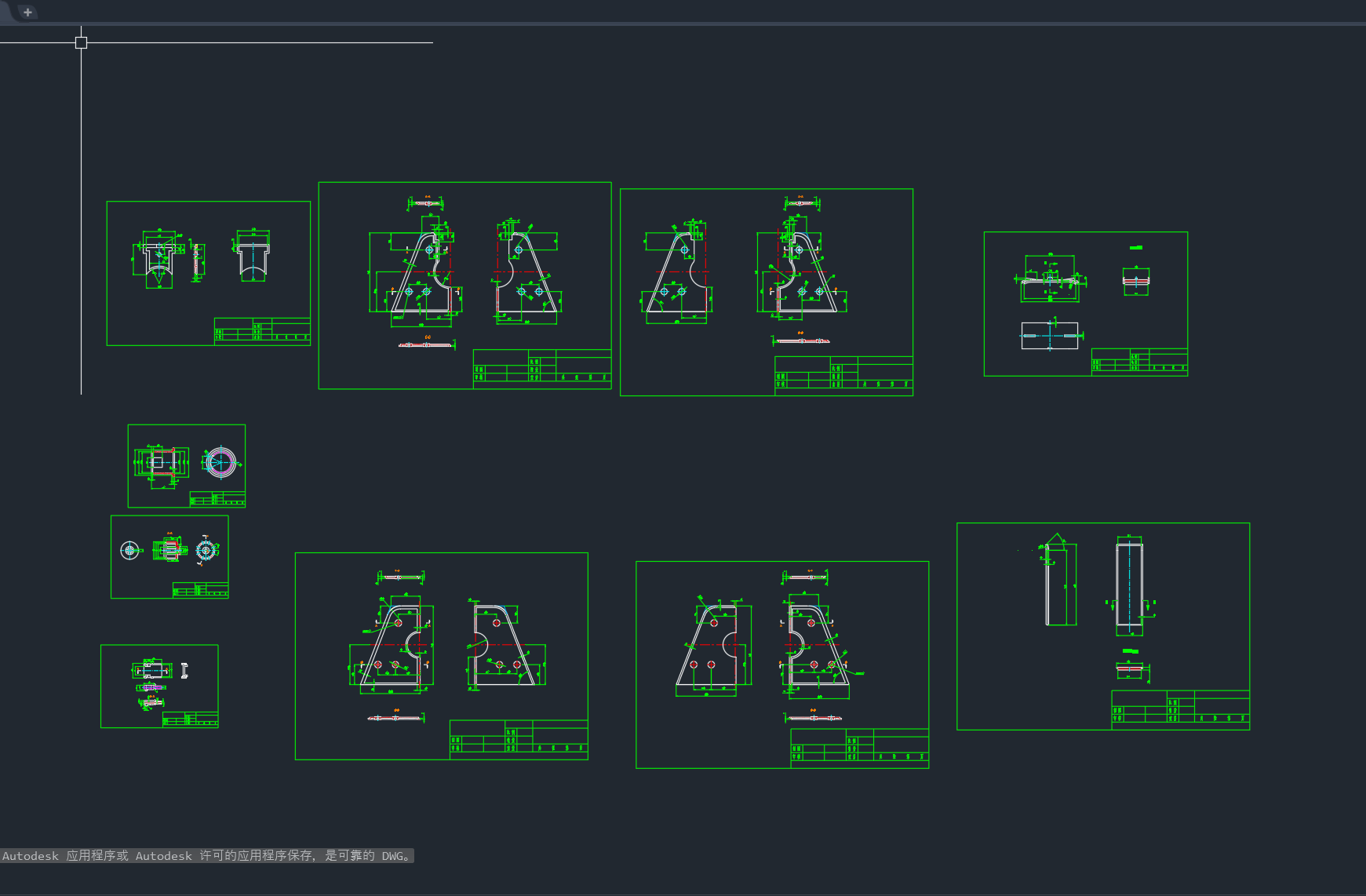Image resolution: width=1366 pixels, height=896 pixels.
Task: Select the concentric-circle flange view
Action: tap(220, 461)
